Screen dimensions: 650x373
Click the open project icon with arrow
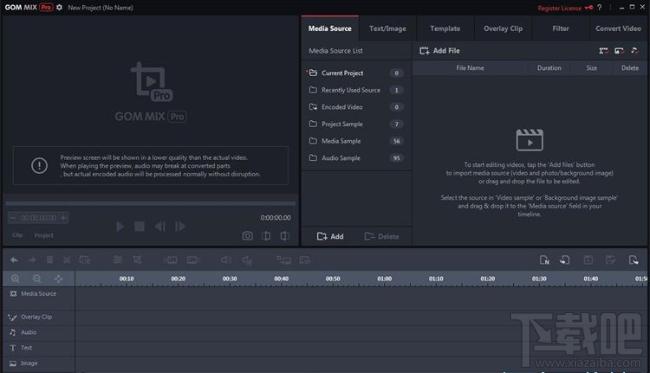[565, 260]
